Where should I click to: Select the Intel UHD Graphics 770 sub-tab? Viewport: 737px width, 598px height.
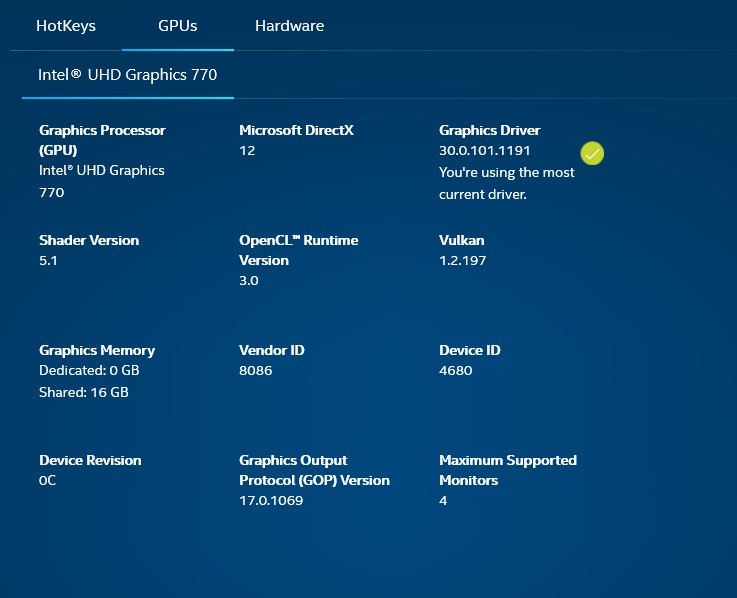tap(127, 75)
